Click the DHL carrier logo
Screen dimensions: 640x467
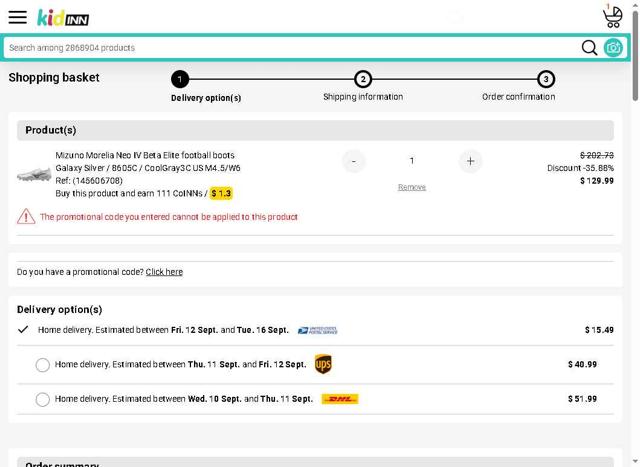340,399
